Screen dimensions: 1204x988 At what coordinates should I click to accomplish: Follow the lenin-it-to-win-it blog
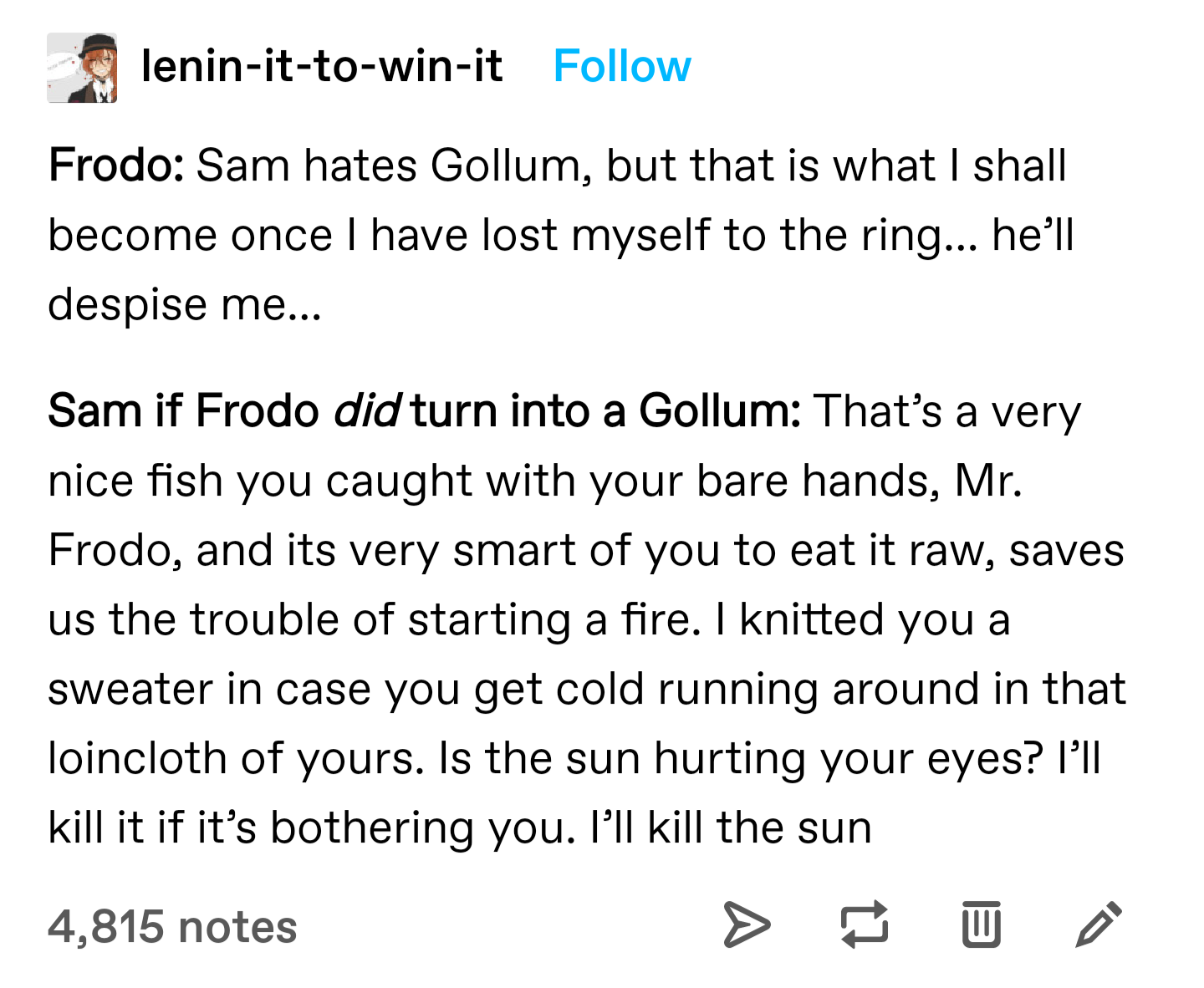(622, 67)
